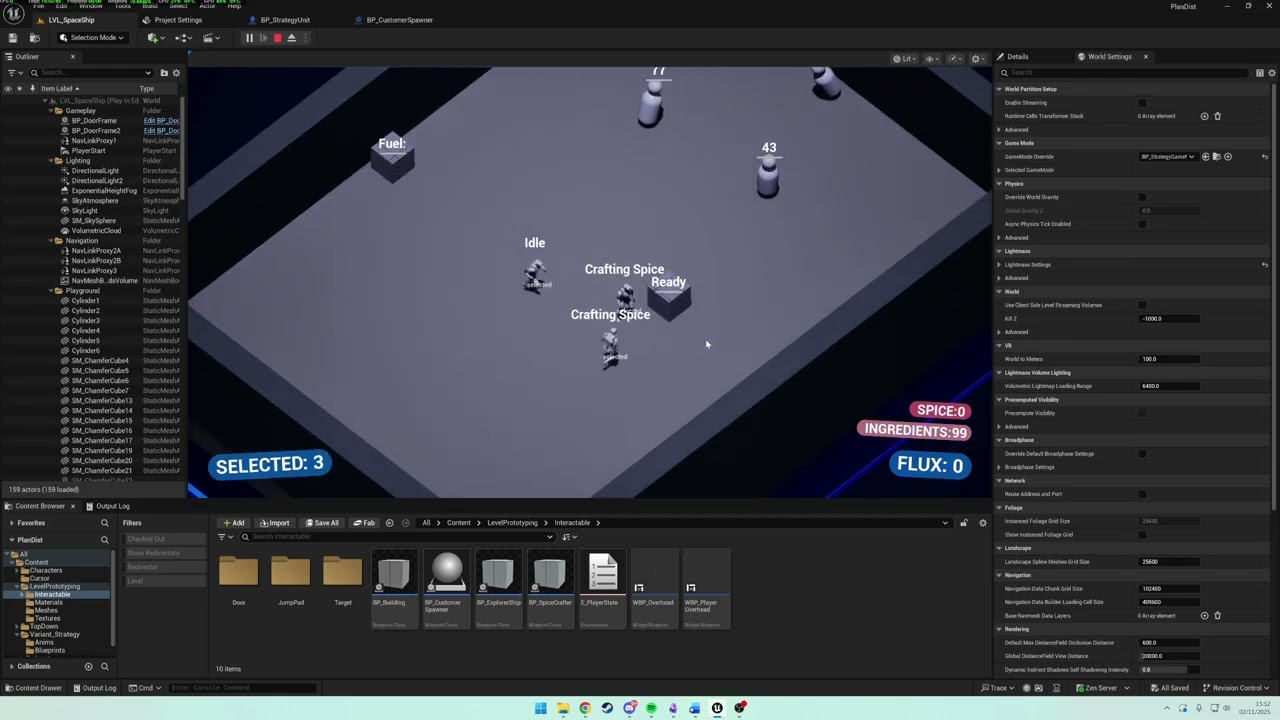
Task: Switch to the Output Log tab beside Content Browser
Action: click(107, 506)
